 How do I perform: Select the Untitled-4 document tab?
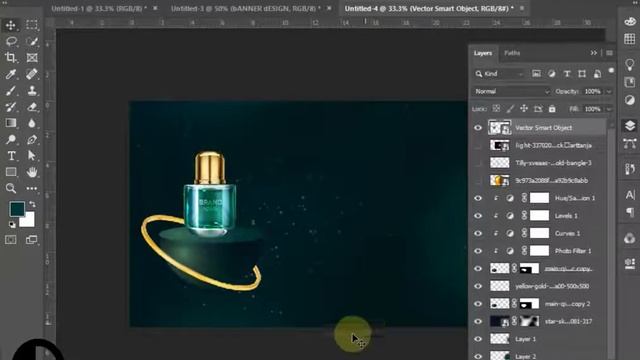point(429,8)
